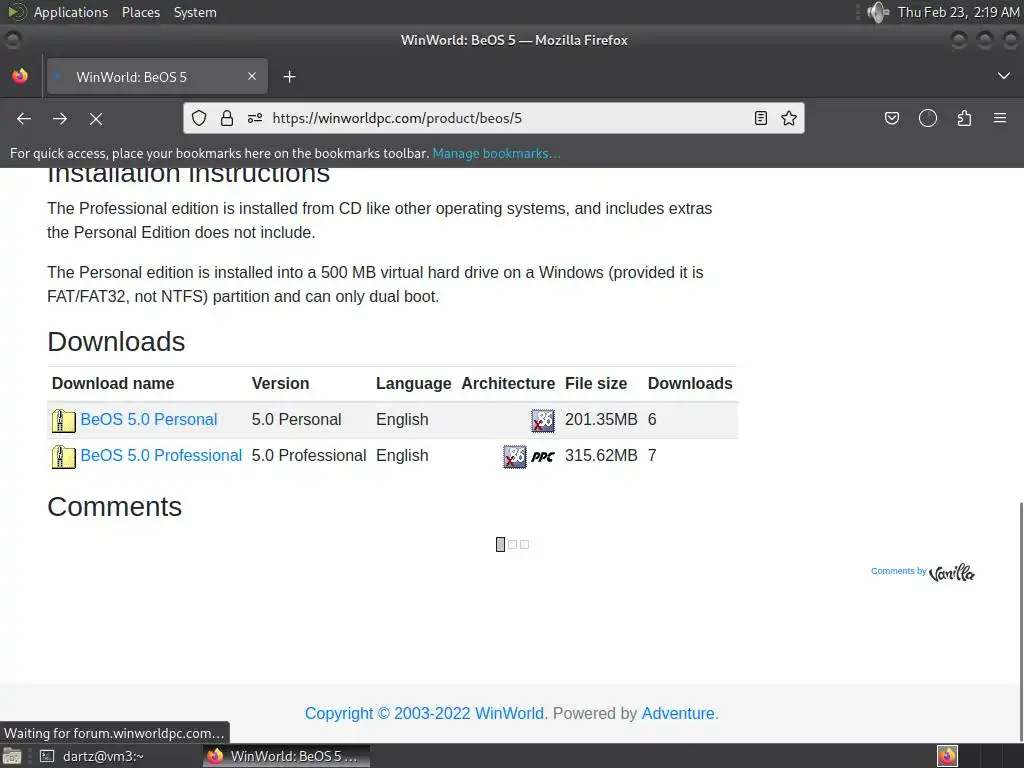Click the Downloads column header
Image resolution: width=1024 pixels, height=768 pixels.
[690, 383]
